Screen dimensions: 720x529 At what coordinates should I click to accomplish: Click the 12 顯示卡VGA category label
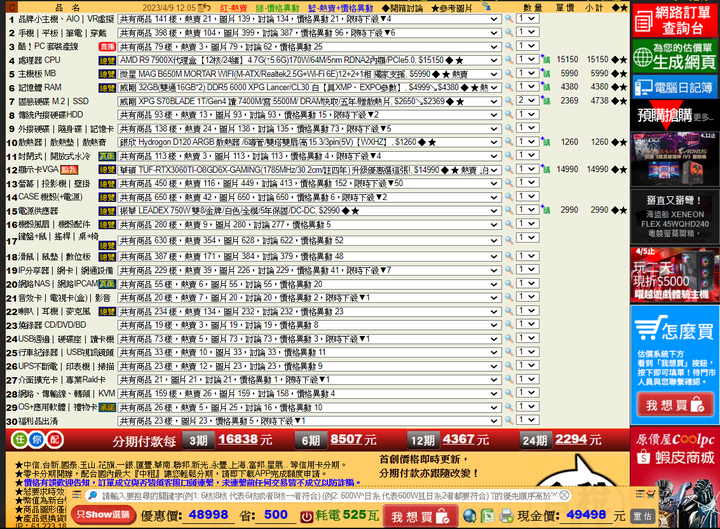[39, 169]
